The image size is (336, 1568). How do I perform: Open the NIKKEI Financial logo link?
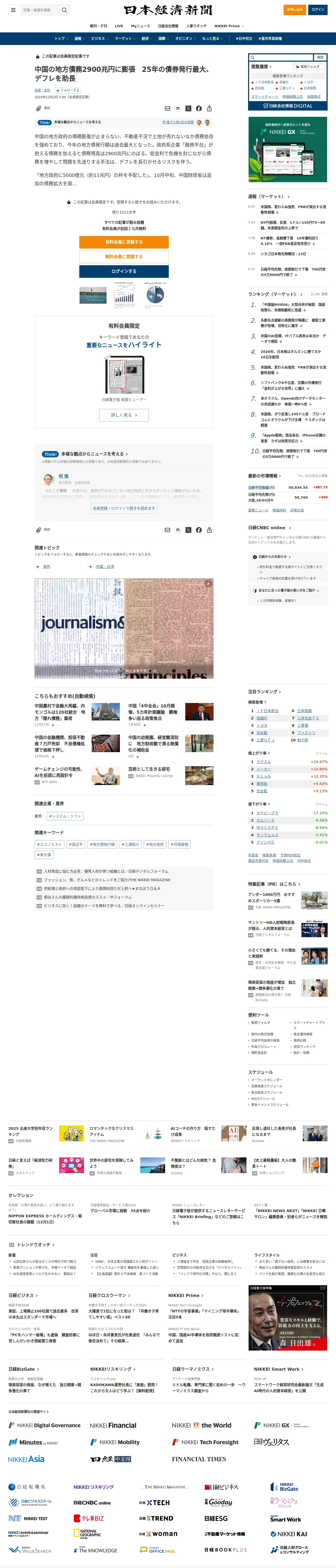click(x=113, y=1426)
